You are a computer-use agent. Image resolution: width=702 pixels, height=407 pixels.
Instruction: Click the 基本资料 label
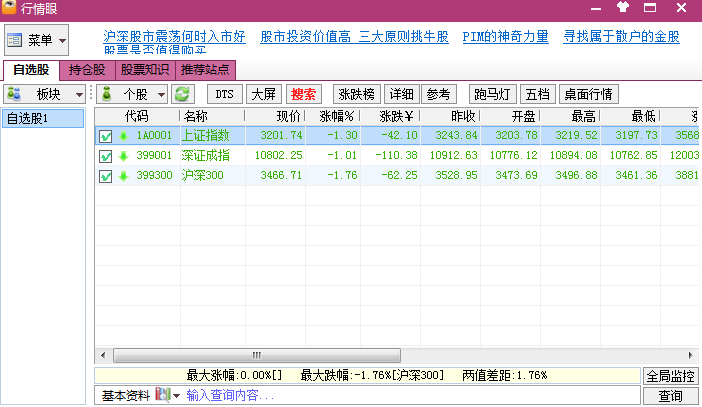point(126,396)
